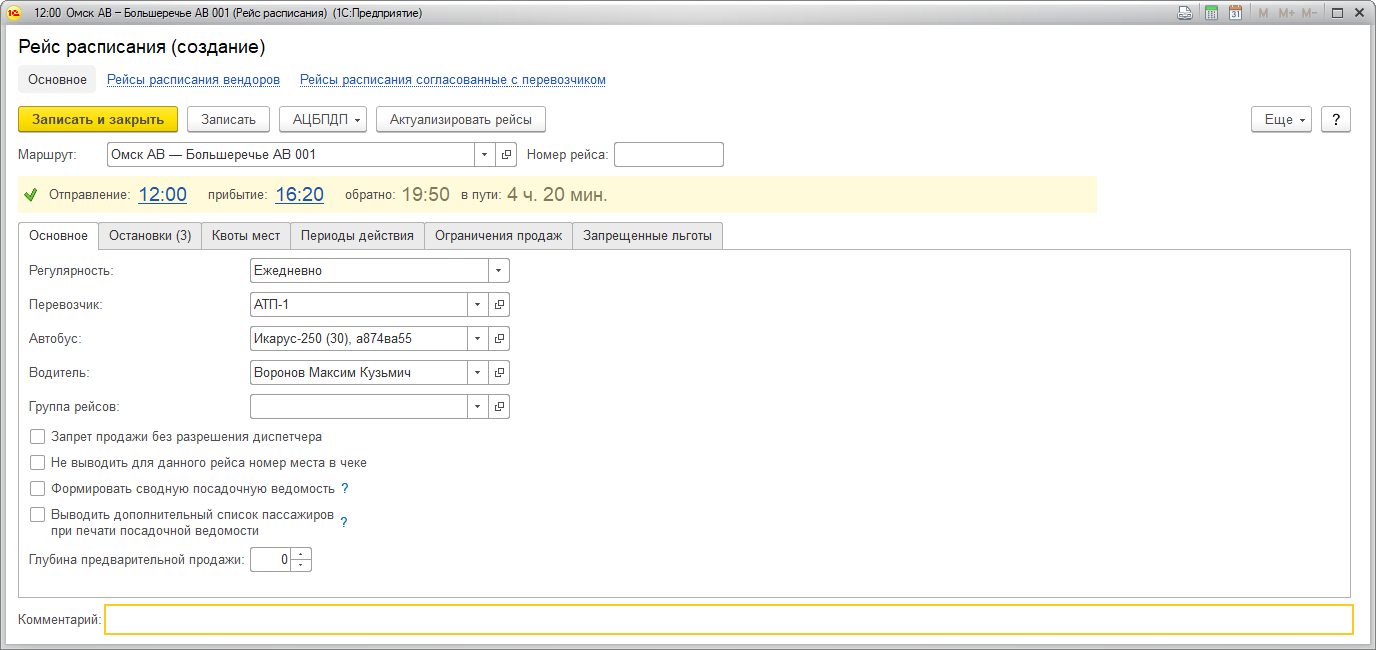Open the Маршрут field's linked record icon
This screenshot has height=650, width=1376.
point(506,155)
